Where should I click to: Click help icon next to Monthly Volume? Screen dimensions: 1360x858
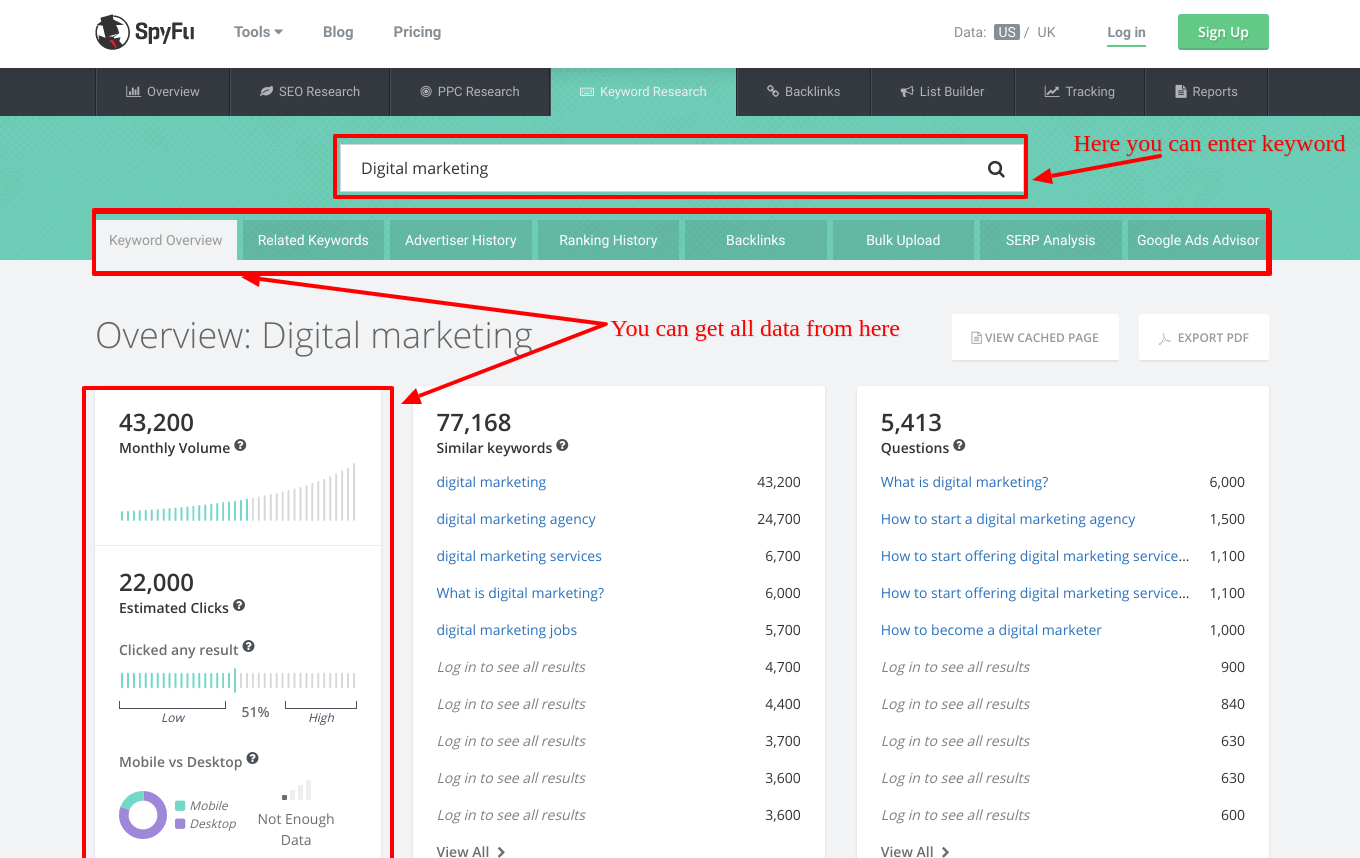pyautogui.click(x=241, y=446)
